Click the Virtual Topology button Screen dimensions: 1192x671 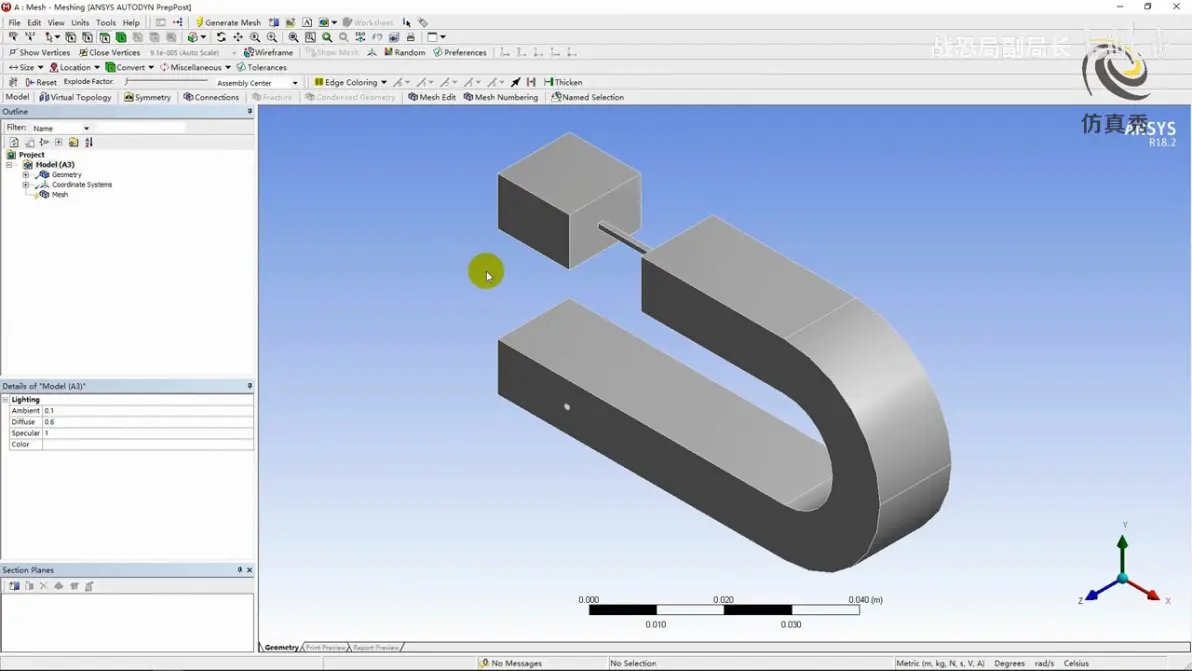tap(75, 97)
